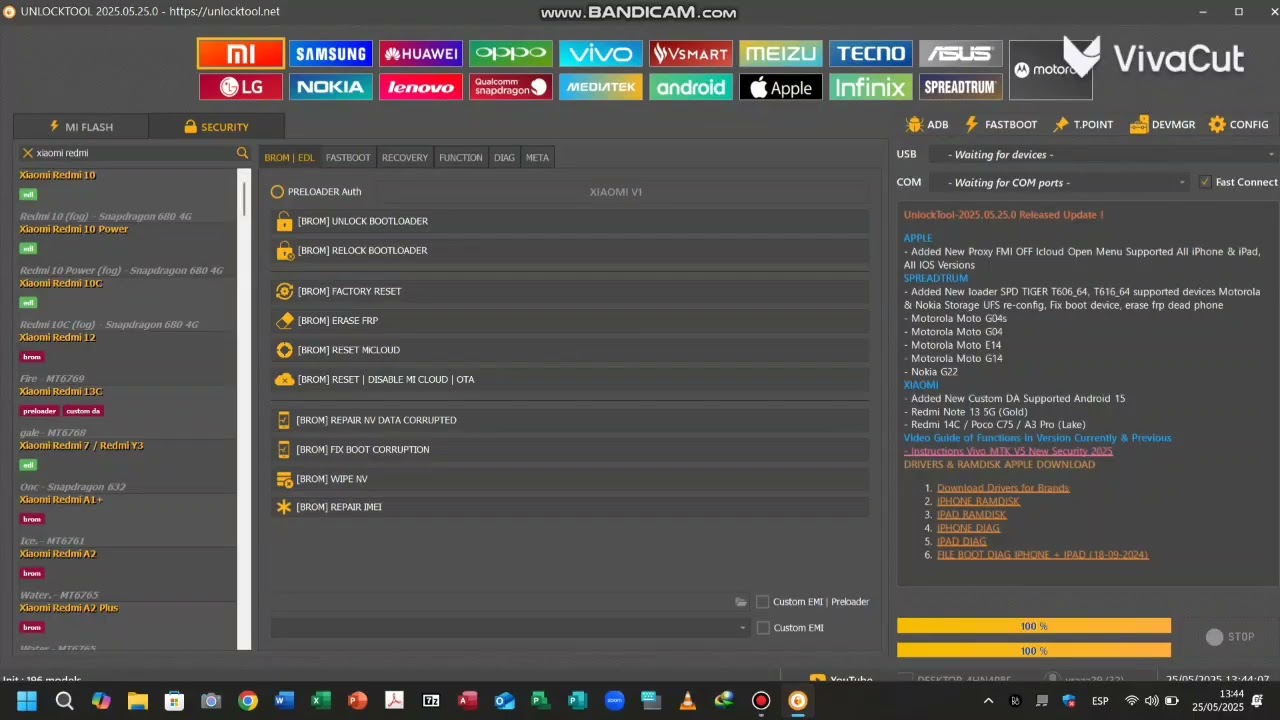Pick the Nokia brand logo
This screenshot has height=720, width=1280.
click(x=331, y=87)
